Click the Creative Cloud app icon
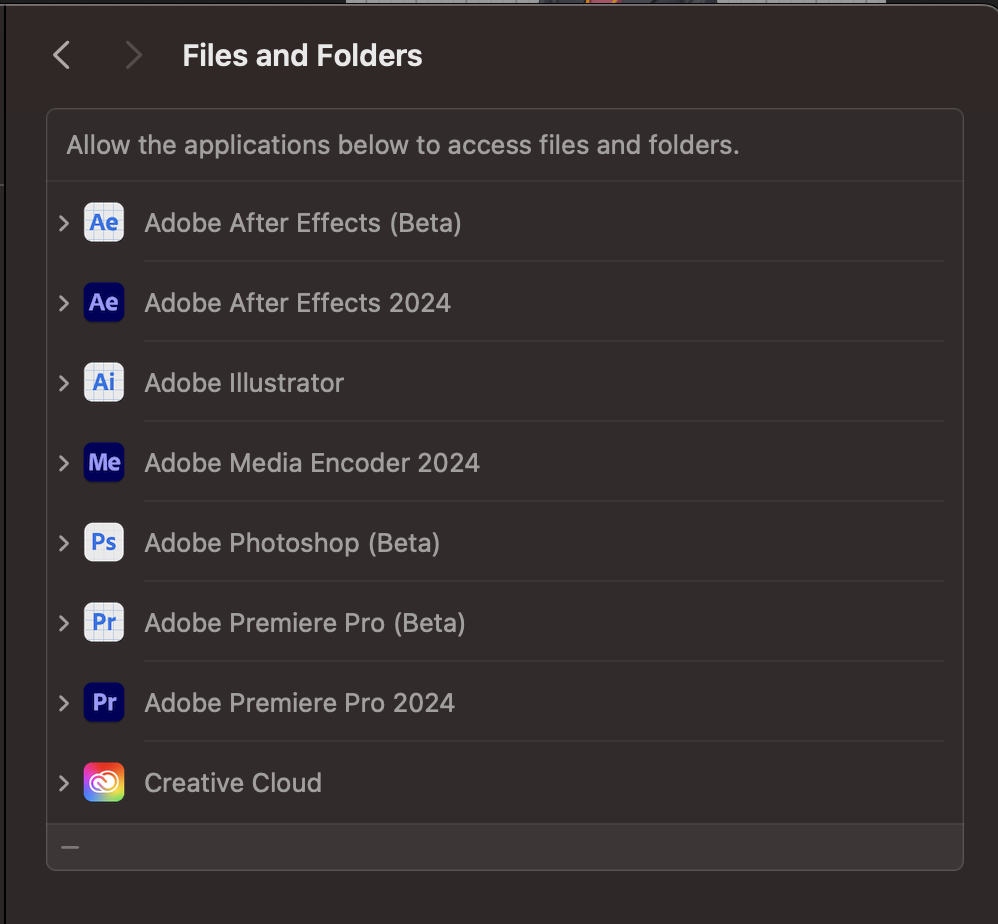Screen dimensions: 998x924 [103, 782]
